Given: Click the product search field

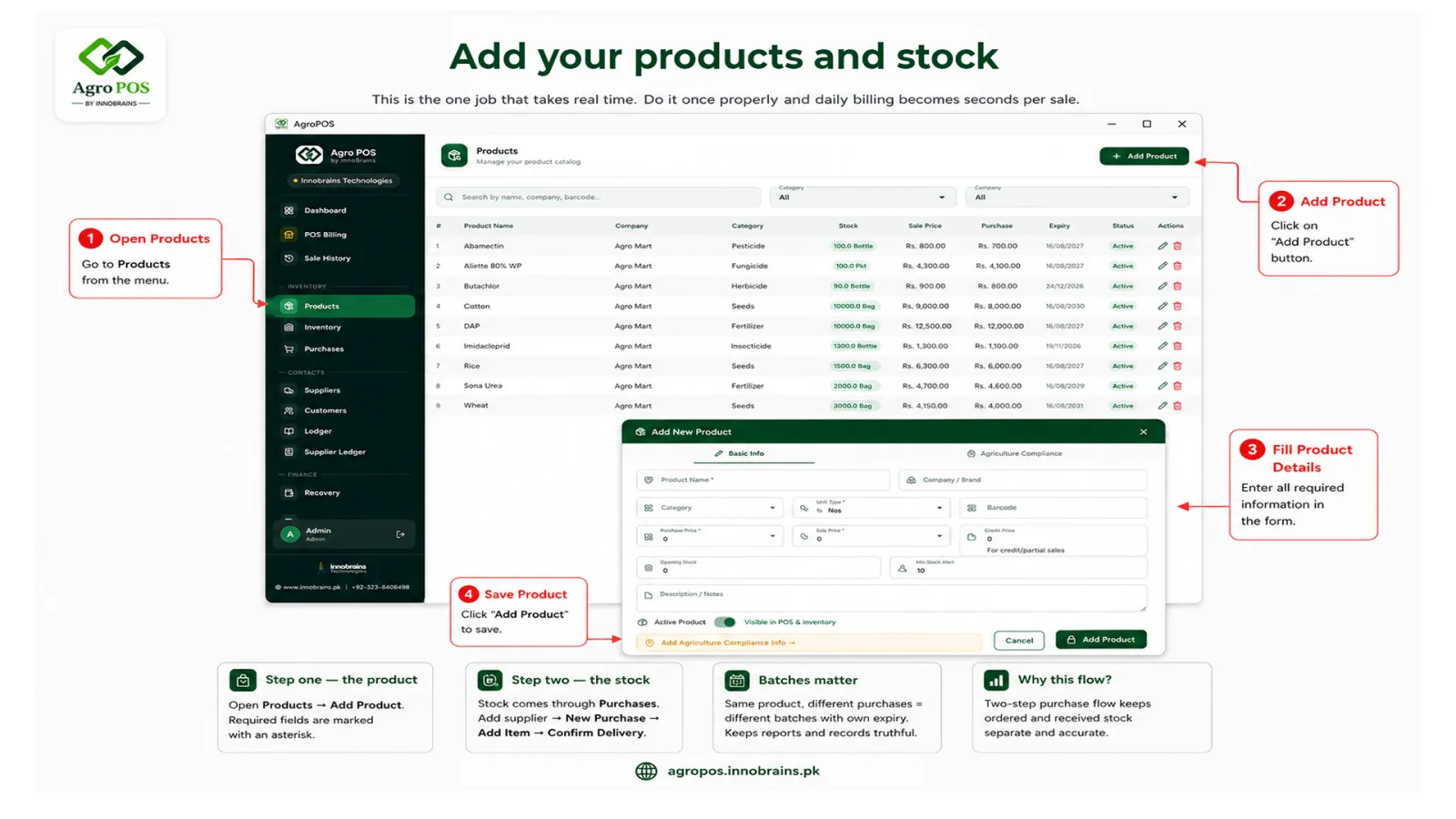Looking at the screenshot, I should pos(599,197).
